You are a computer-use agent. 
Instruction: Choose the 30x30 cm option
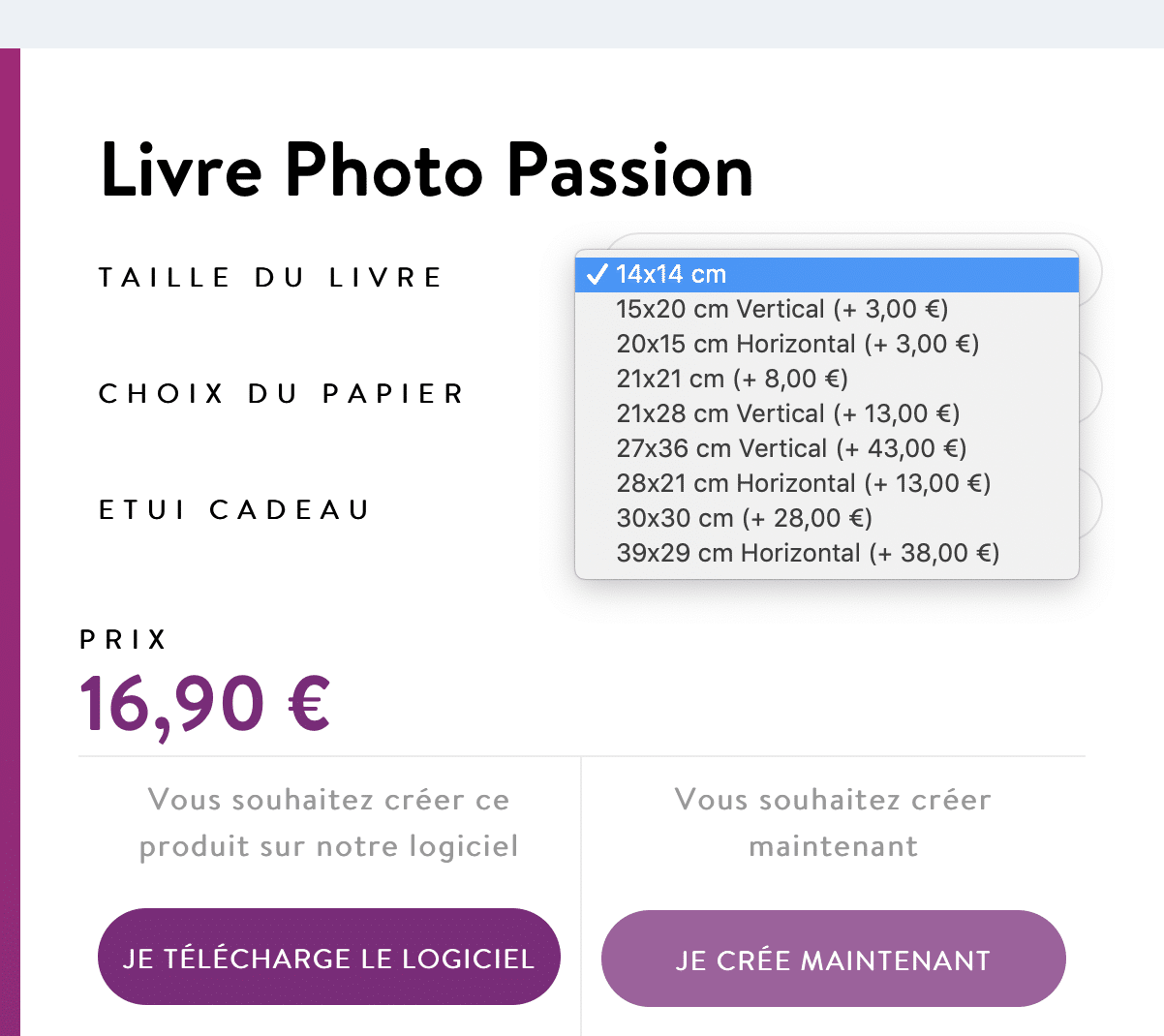pos(744,518)
